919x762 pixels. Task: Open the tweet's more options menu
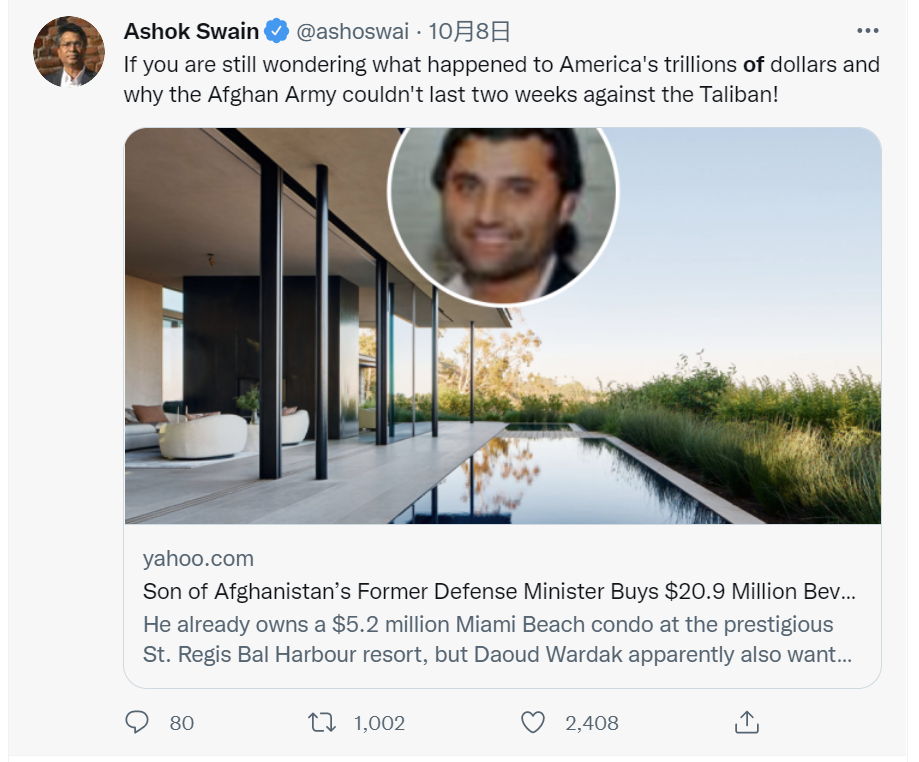tap(867, 31)
